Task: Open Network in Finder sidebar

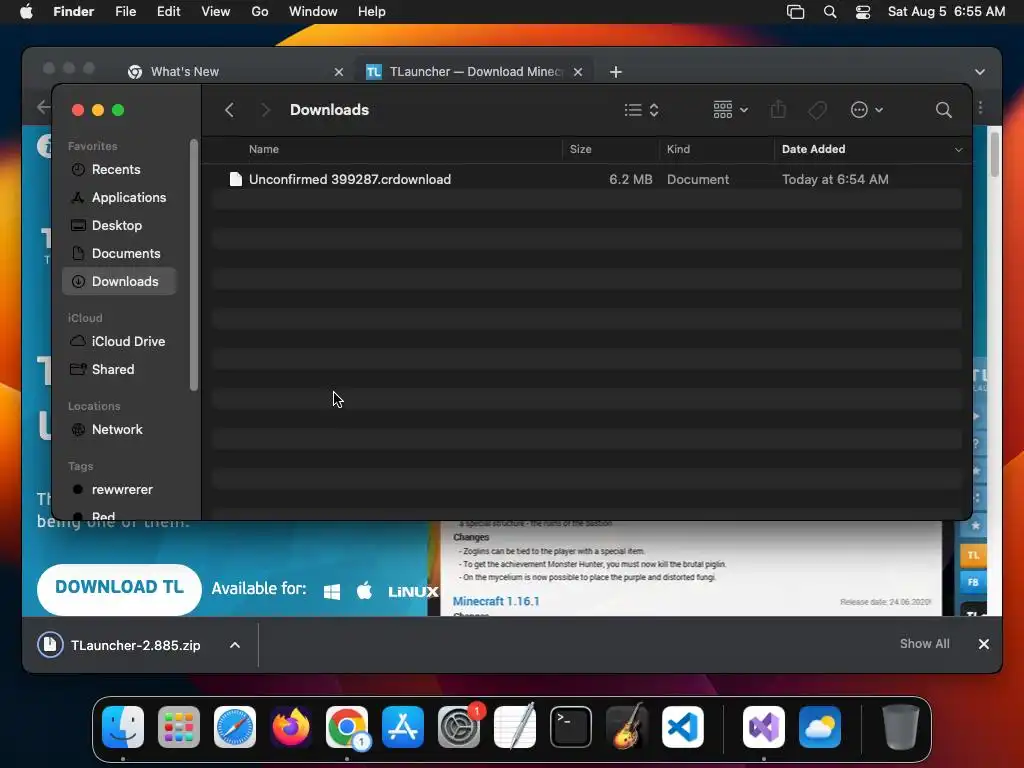Action: click(x=120, y=430)
